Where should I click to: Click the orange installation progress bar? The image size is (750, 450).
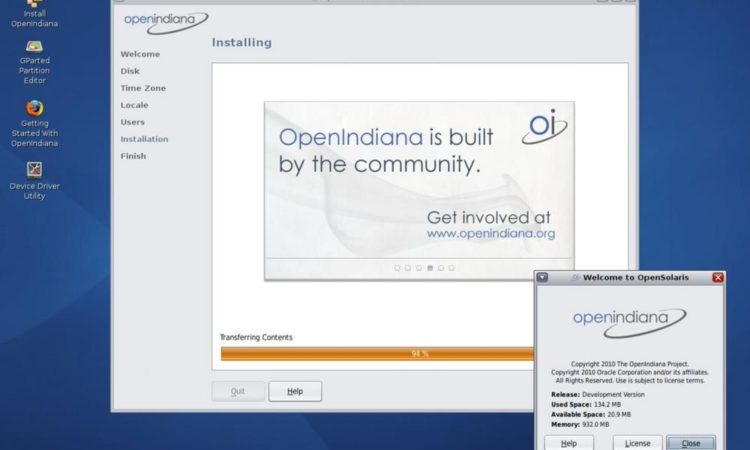[377, 353]
